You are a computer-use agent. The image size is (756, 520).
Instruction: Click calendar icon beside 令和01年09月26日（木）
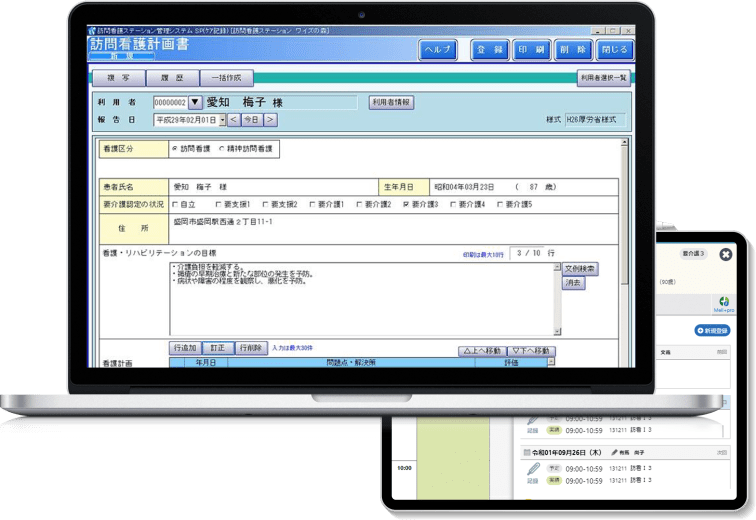click(527, 453)
